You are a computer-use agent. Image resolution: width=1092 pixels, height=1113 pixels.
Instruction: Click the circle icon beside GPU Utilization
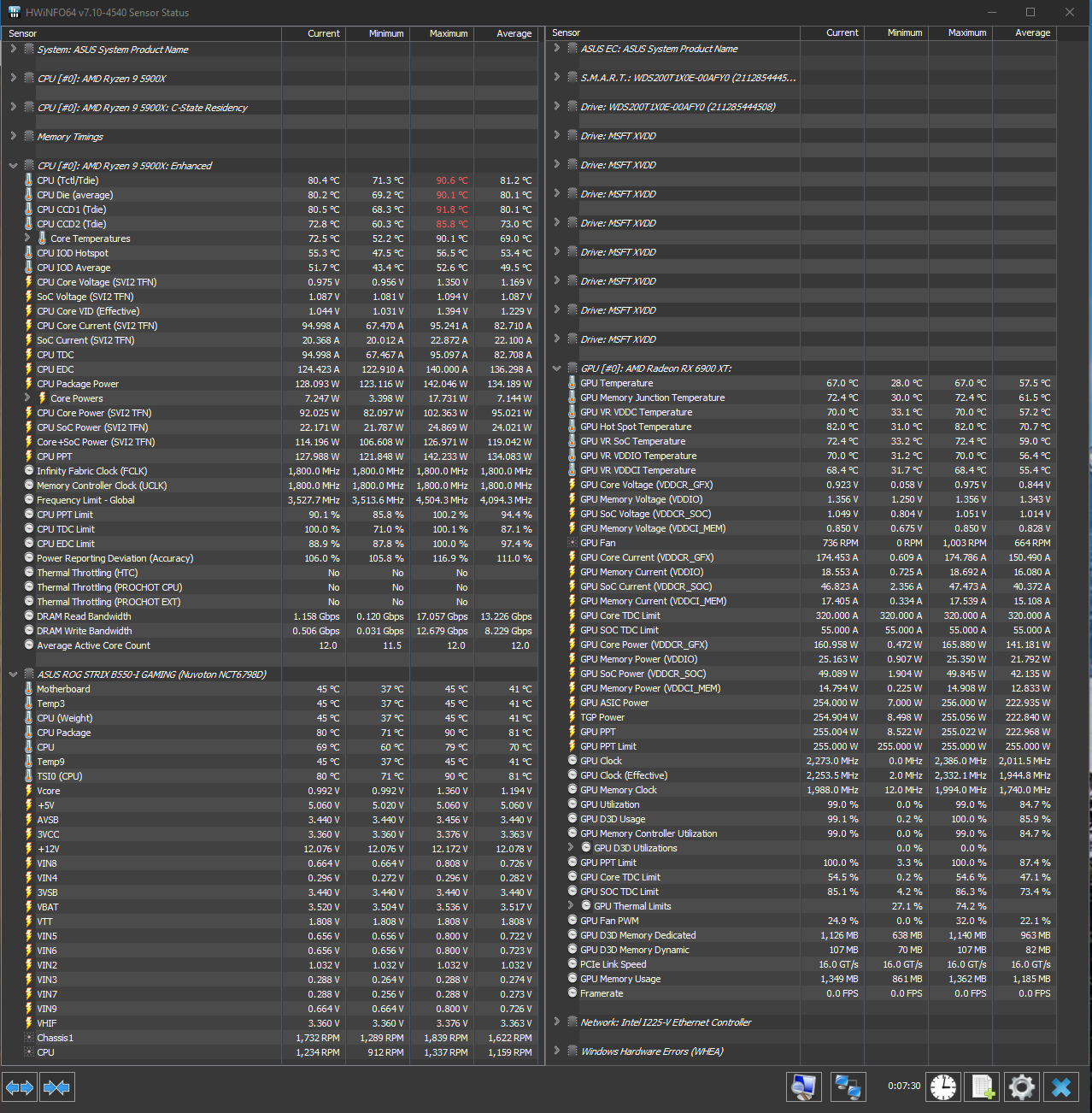click(x=572, y=804)
